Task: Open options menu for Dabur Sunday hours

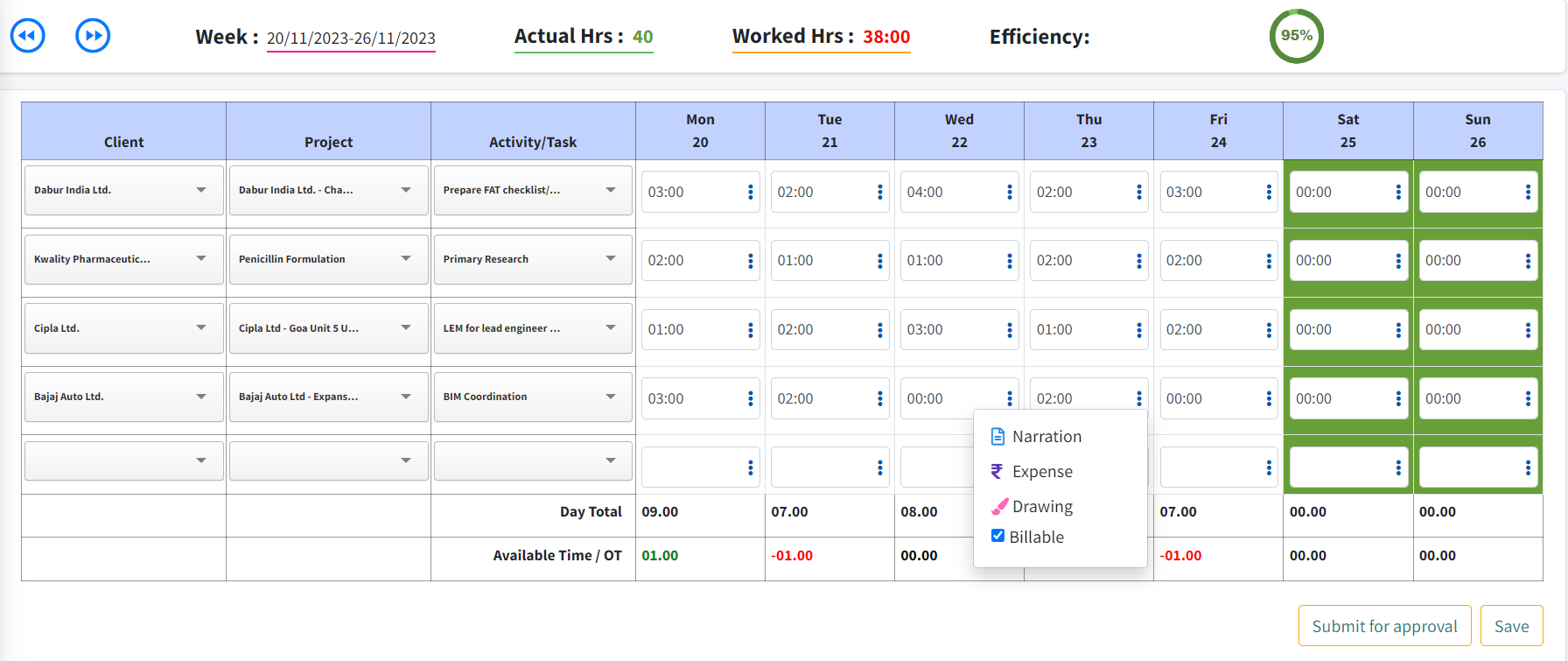Action: (x=1528, y=192)
